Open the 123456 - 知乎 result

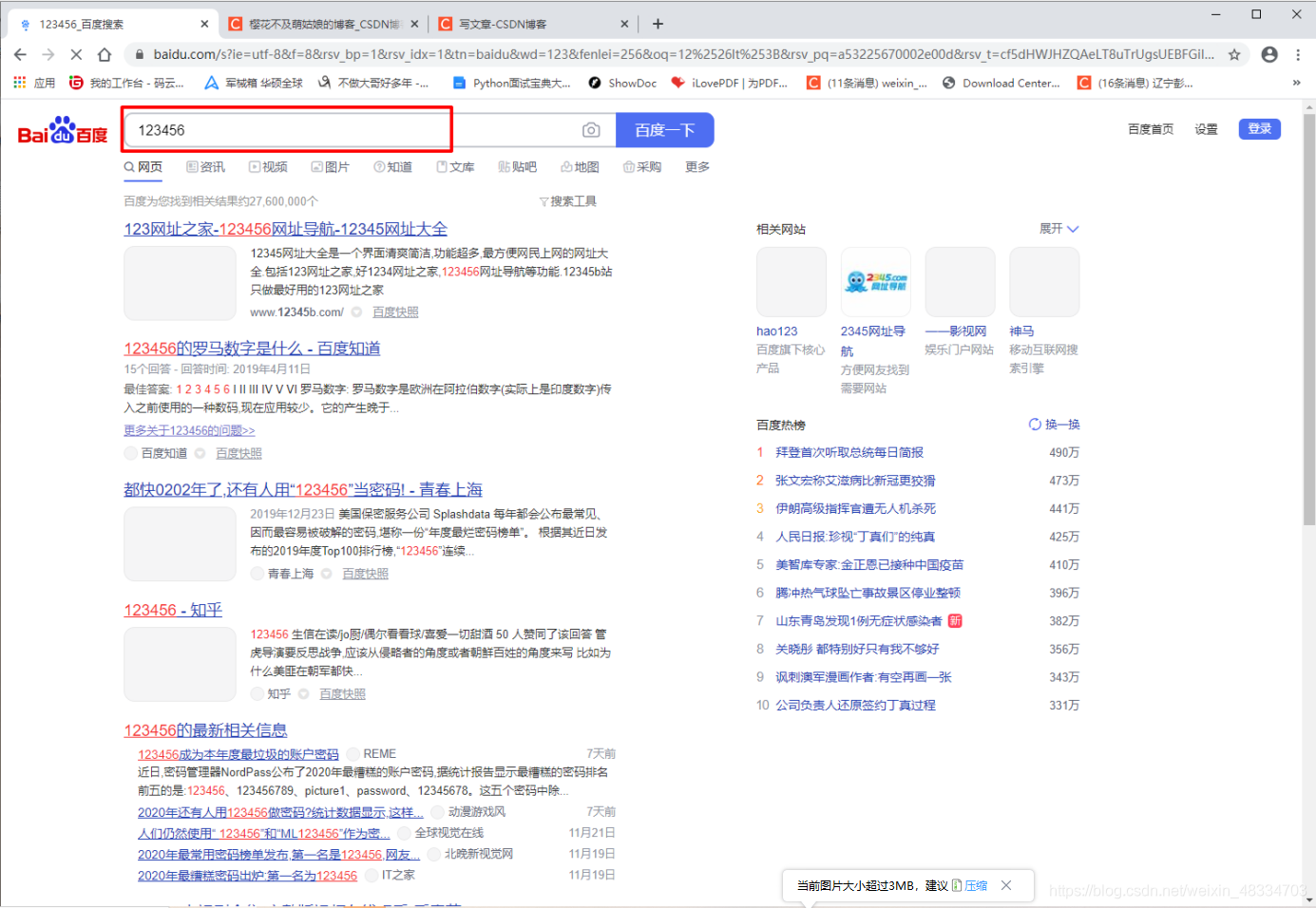pyautogui.click(x=173, y=610)
